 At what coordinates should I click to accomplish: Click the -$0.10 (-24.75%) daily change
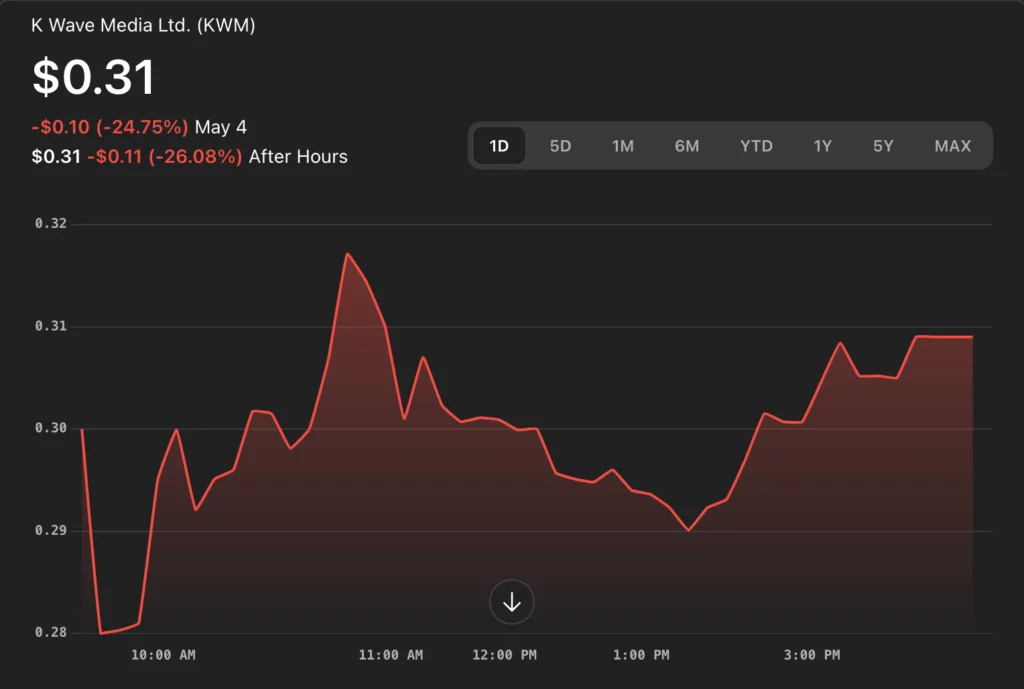[110, 127]
